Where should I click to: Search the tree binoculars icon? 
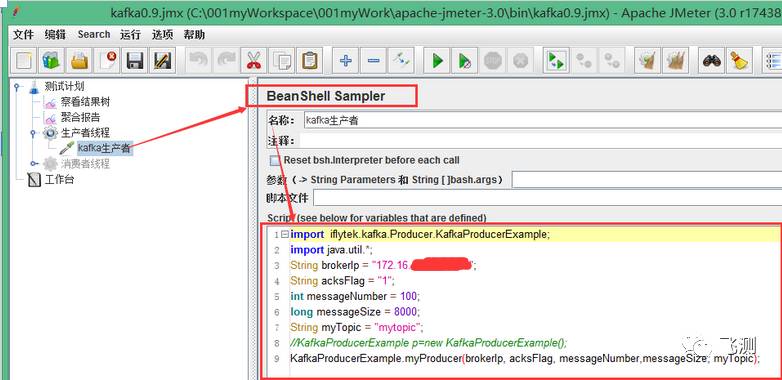point(711,61)
